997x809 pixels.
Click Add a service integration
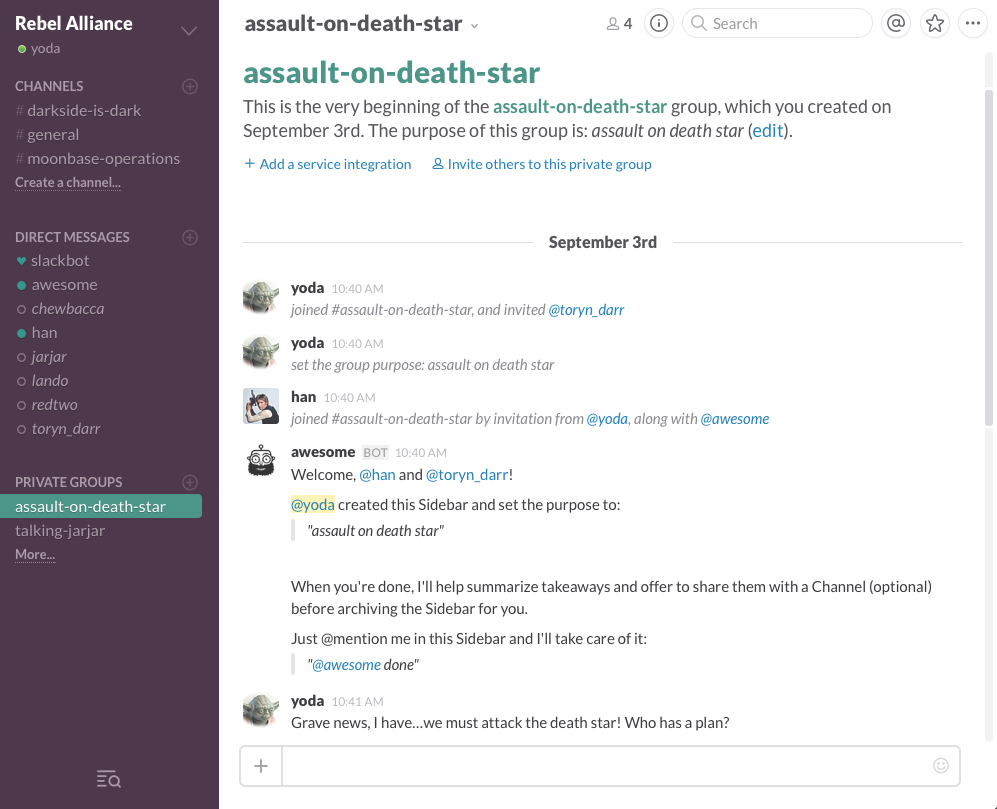click(327, 164)
